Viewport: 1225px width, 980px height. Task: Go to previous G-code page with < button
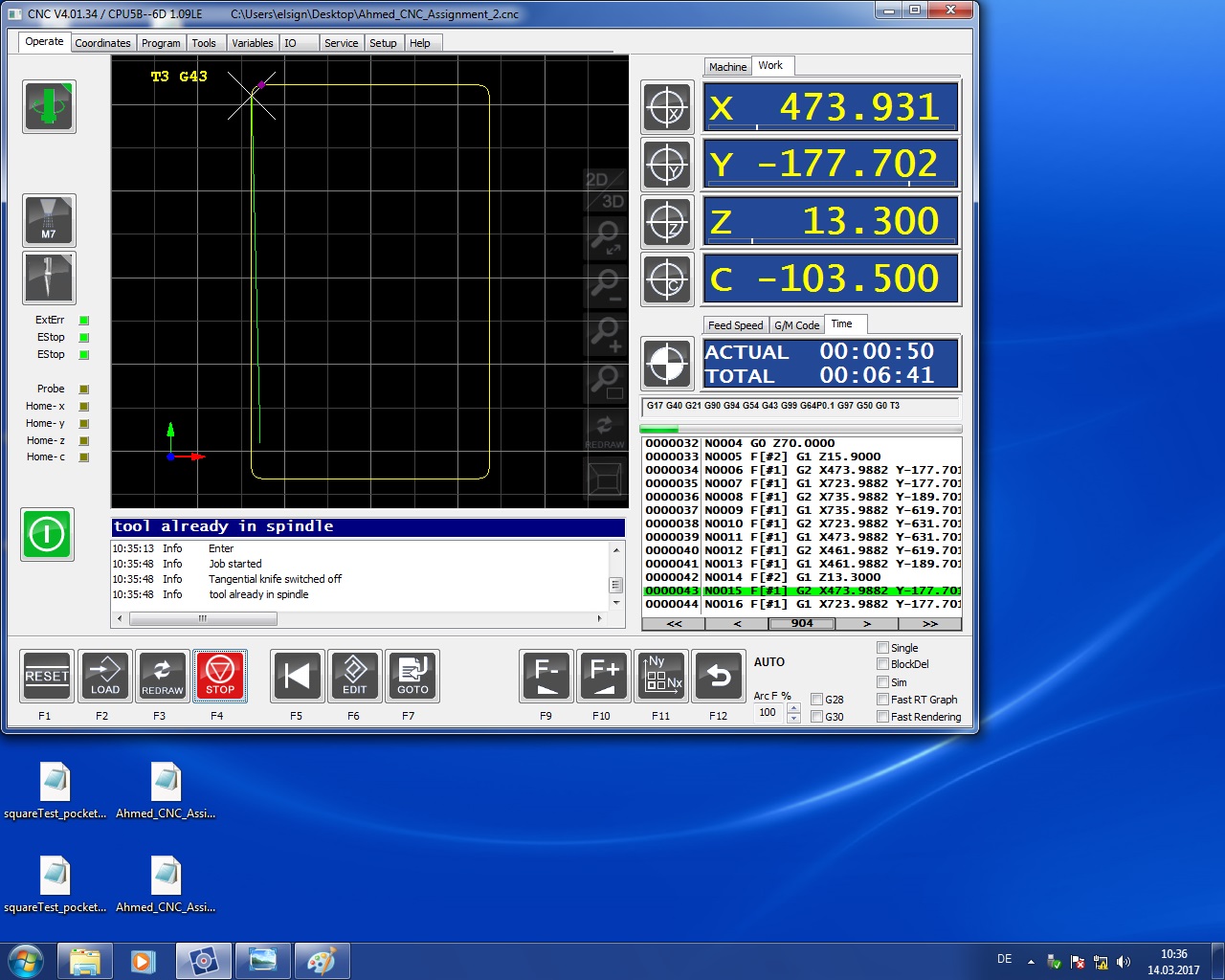[x=736, y=623]
